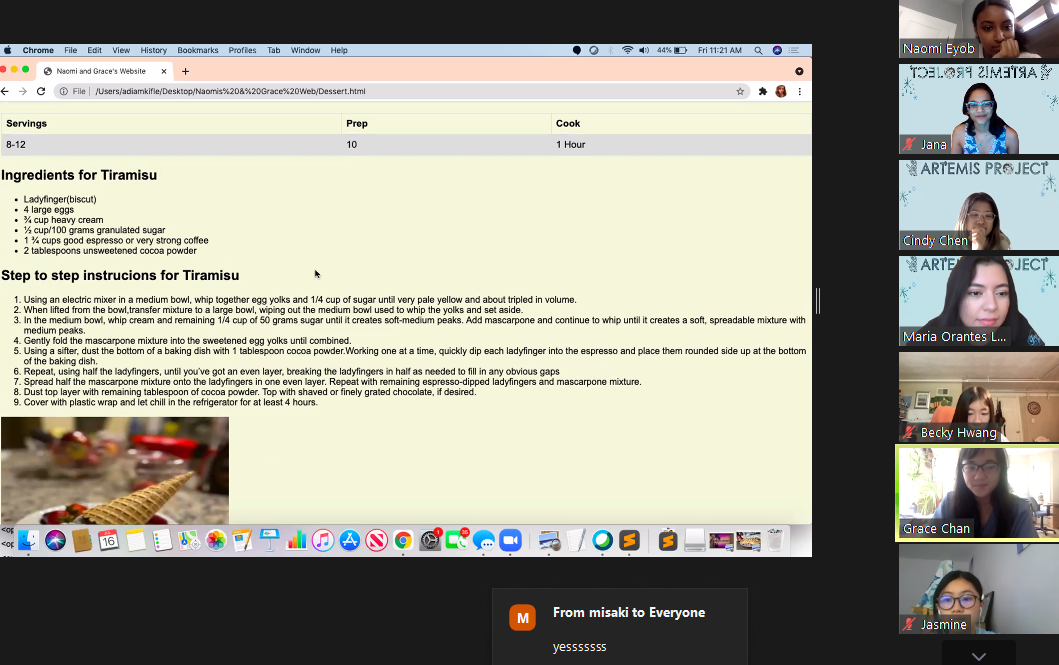This screenshot has height=665, width=1059.
Task: Open Finder from the Dock
Action: pyautogui.click(x=28, y=540)
